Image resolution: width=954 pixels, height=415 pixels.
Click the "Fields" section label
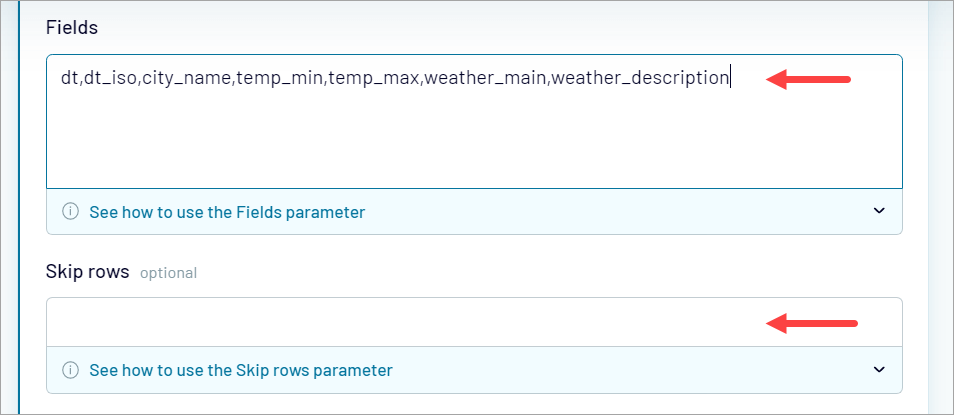click(72, 28)
